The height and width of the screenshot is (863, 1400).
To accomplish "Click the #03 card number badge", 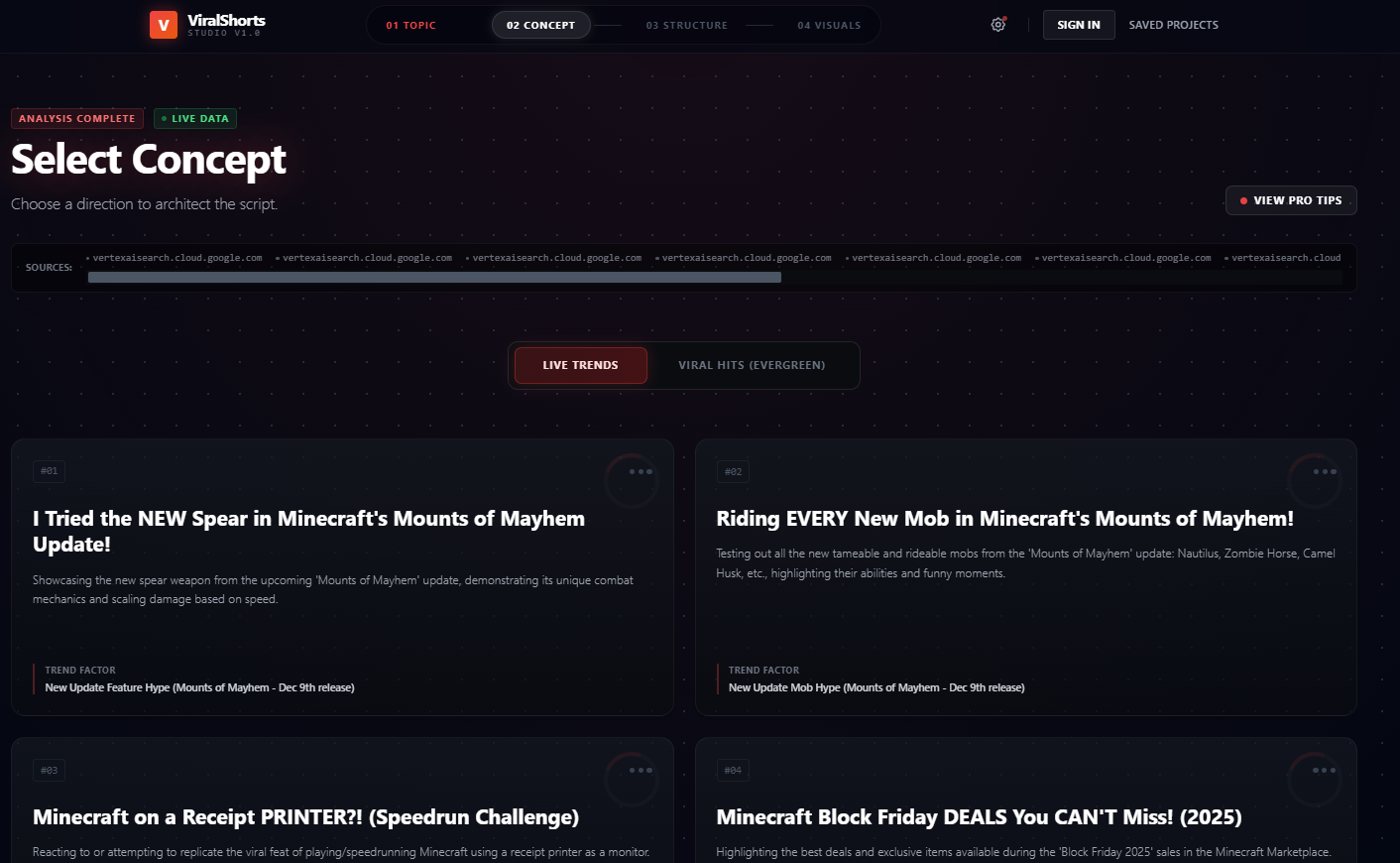I will pos(50,771).
